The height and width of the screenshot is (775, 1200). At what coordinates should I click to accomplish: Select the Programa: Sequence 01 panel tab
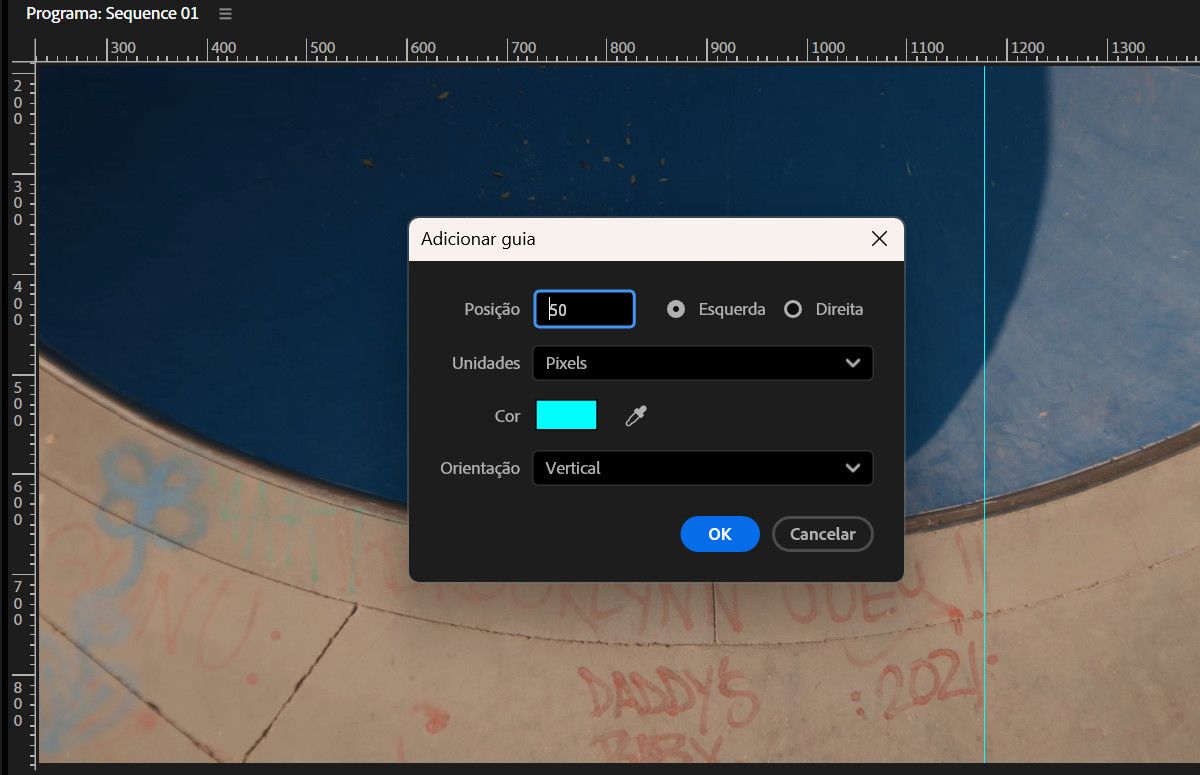click(x=112, y=14)
